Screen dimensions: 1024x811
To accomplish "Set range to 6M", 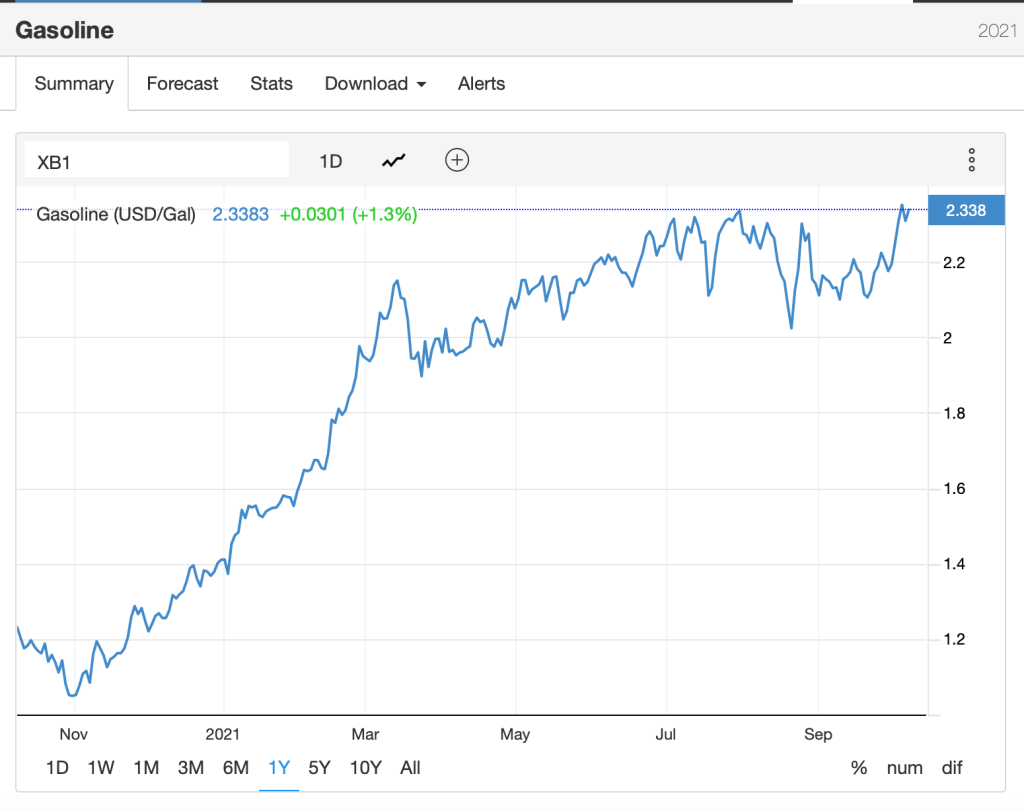I will [x=235, y=768].
